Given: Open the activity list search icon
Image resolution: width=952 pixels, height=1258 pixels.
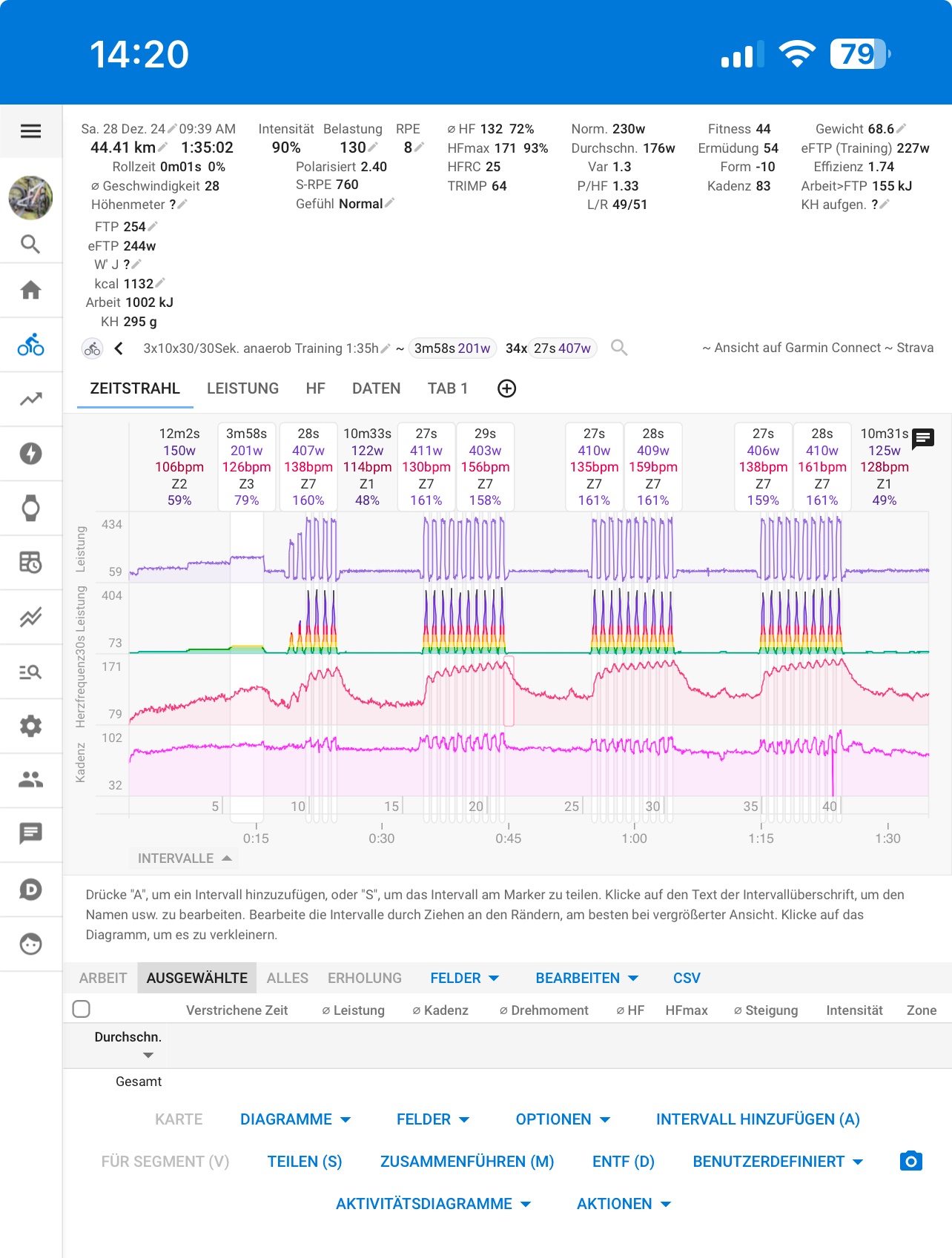Looking at the screenshot, I should point(30,672).
